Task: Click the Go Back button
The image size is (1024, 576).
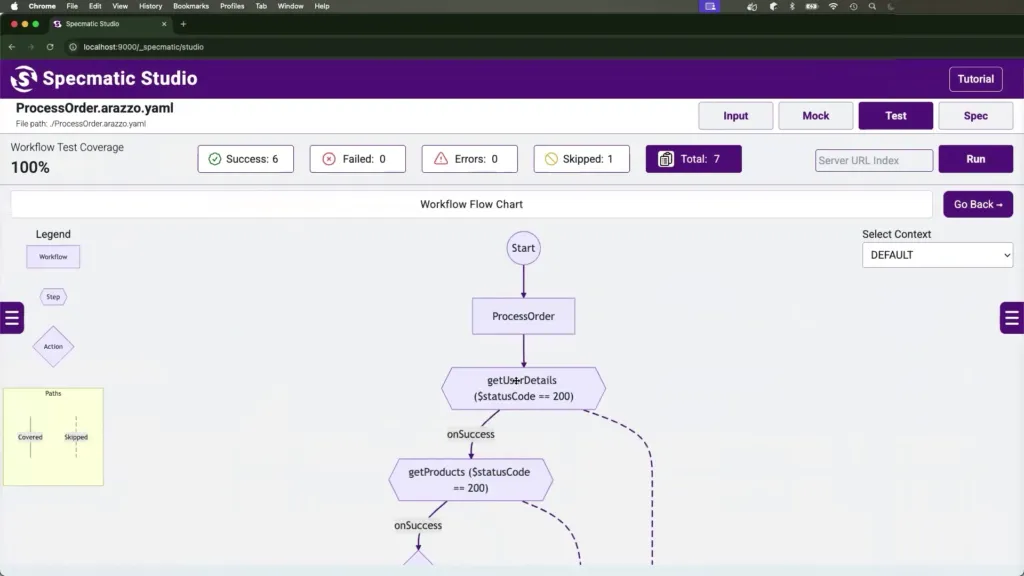Action: point(977,204)
